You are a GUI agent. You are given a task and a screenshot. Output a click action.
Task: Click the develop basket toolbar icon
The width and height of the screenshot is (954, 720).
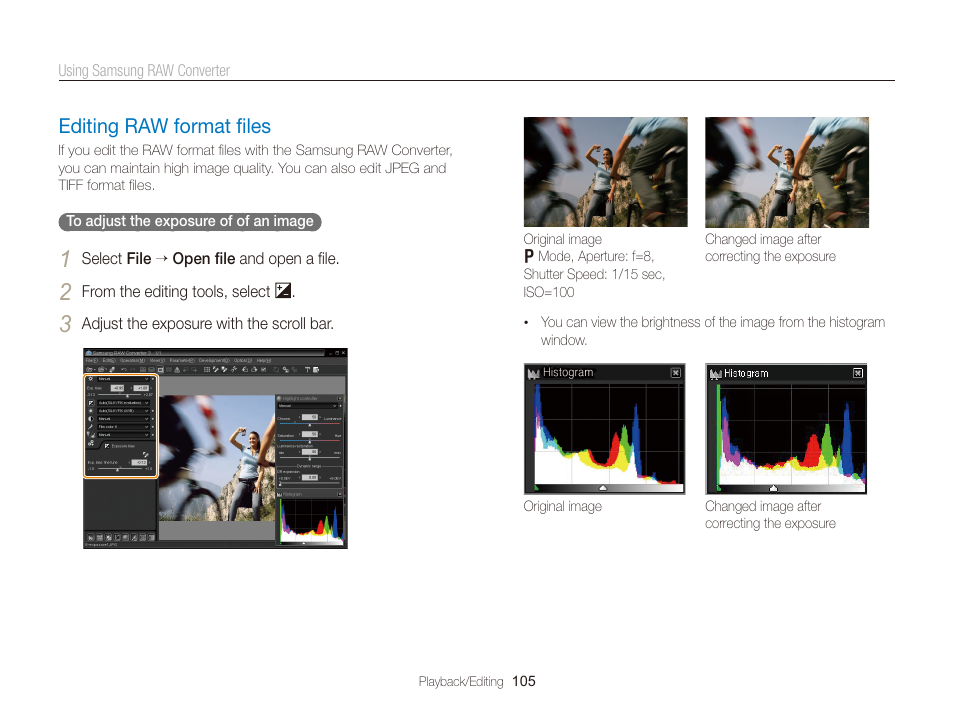click(x=102, y=369)
